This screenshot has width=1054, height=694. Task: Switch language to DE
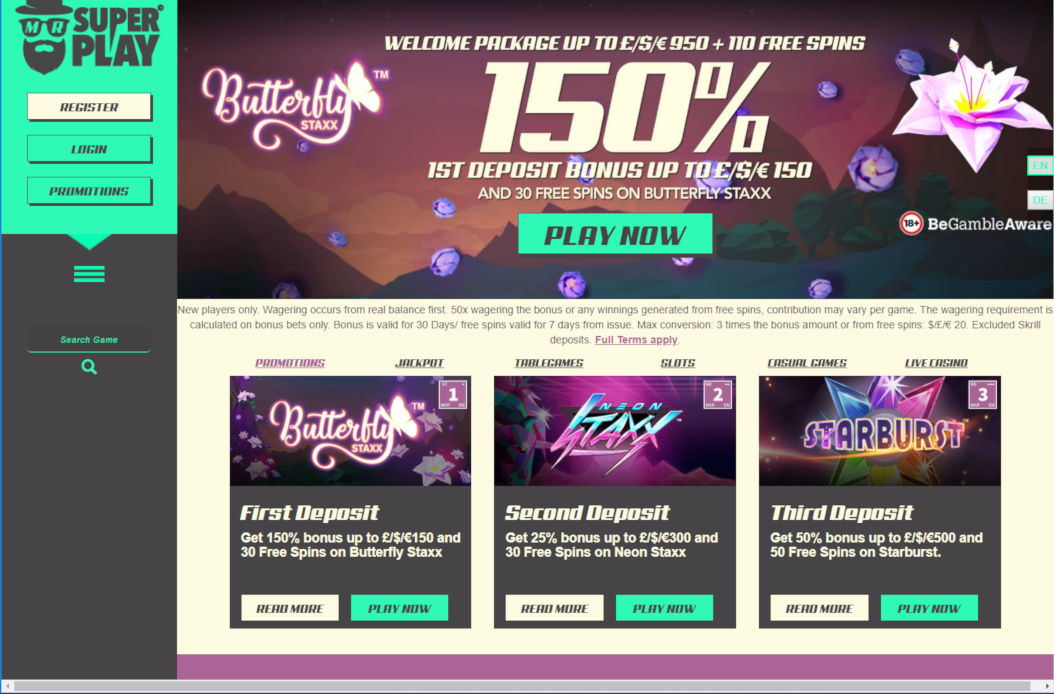click(1040, 200)
